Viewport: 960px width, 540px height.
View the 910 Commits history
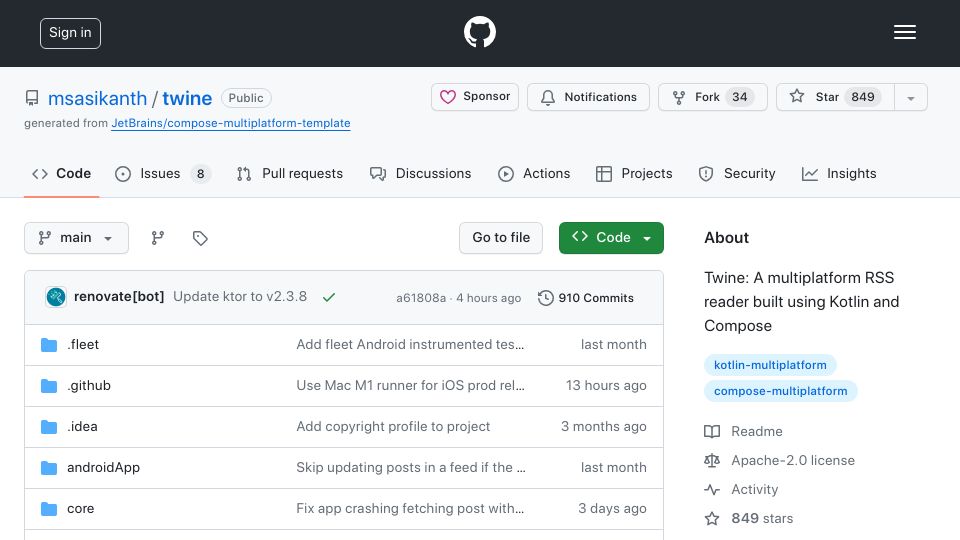click(586, 298)
